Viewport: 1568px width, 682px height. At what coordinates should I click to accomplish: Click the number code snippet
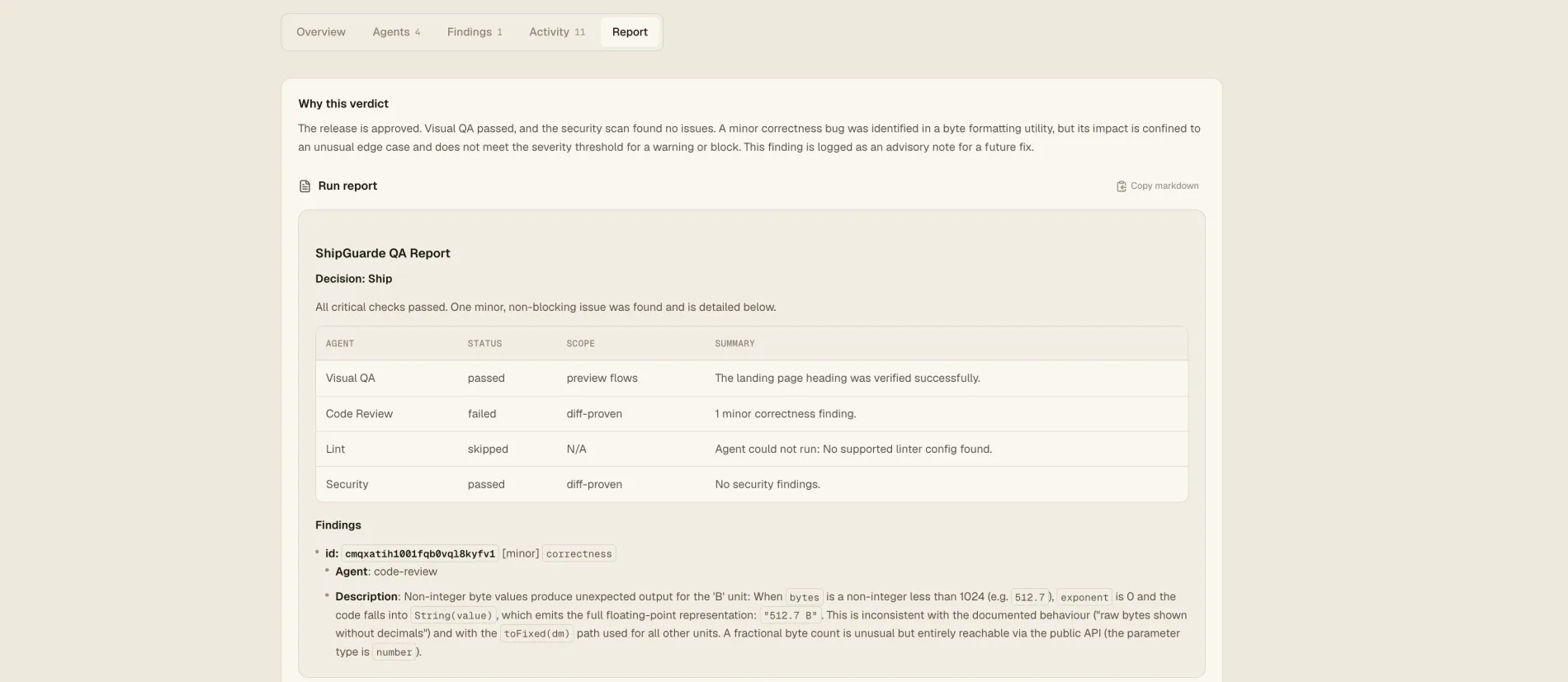click(394, 652)
